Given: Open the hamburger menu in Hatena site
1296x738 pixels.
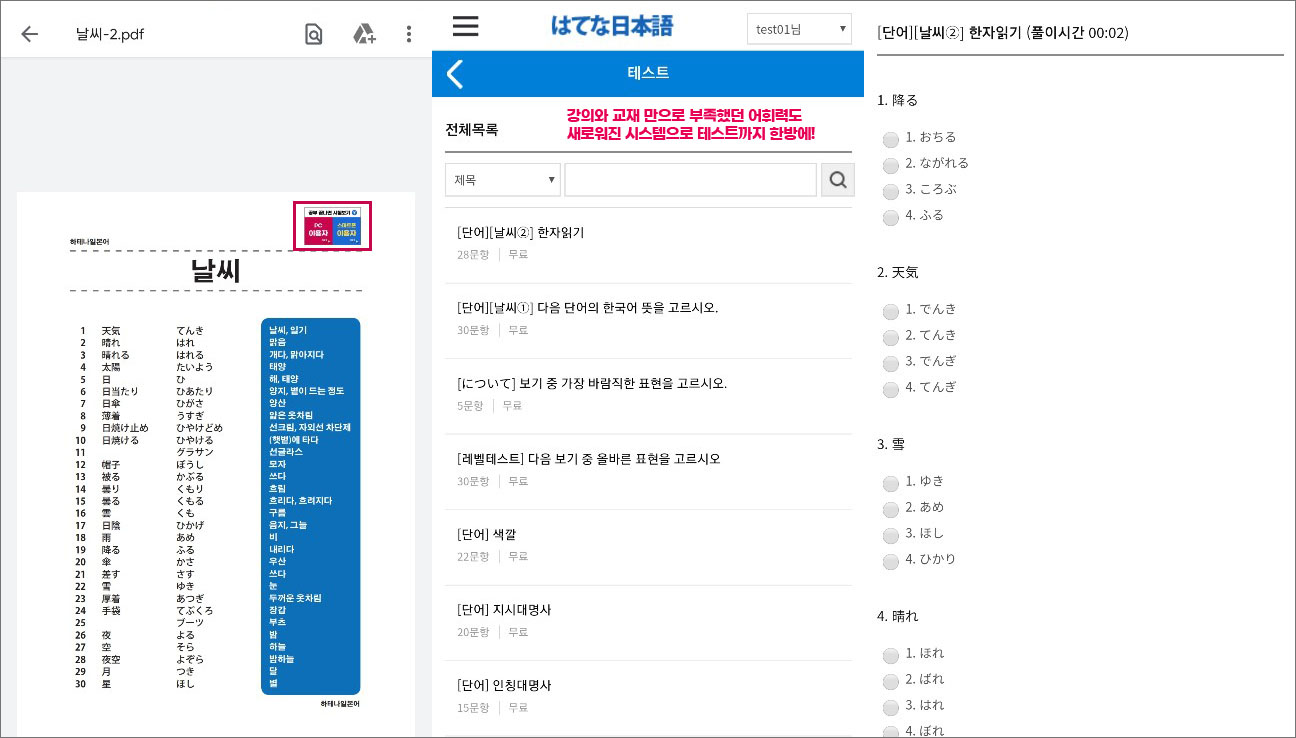Looking at the screenshot, I should (x=466, y=26).
